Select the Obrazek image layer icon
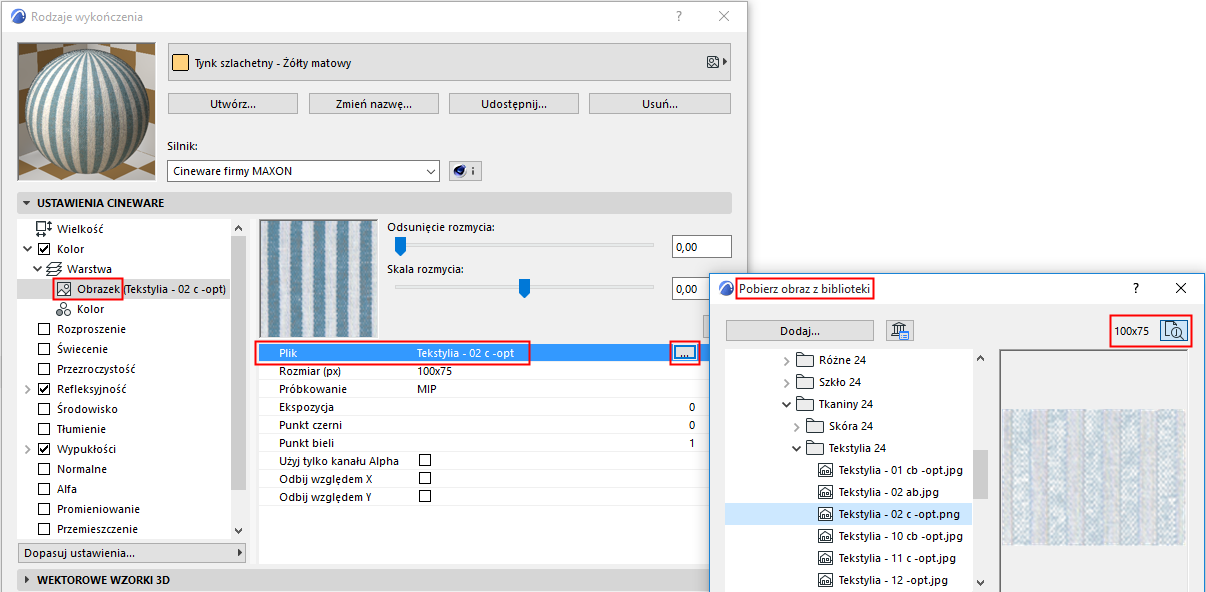 pyautogui.click(x=64, y=289)
